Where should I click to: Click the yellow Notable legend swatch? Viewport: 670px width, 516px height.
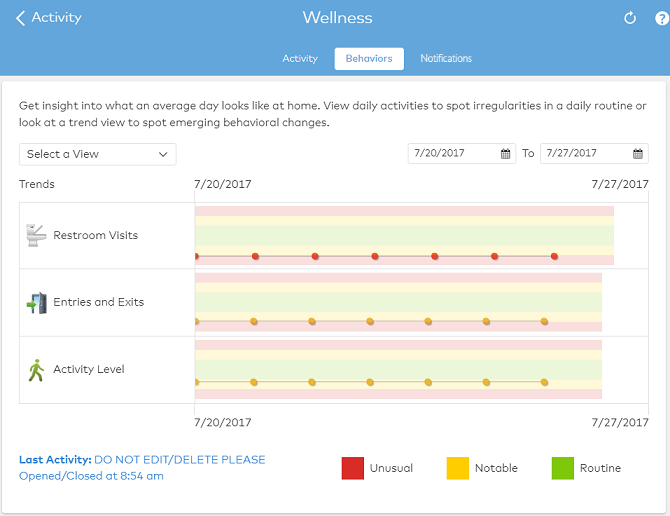[457, 468]
